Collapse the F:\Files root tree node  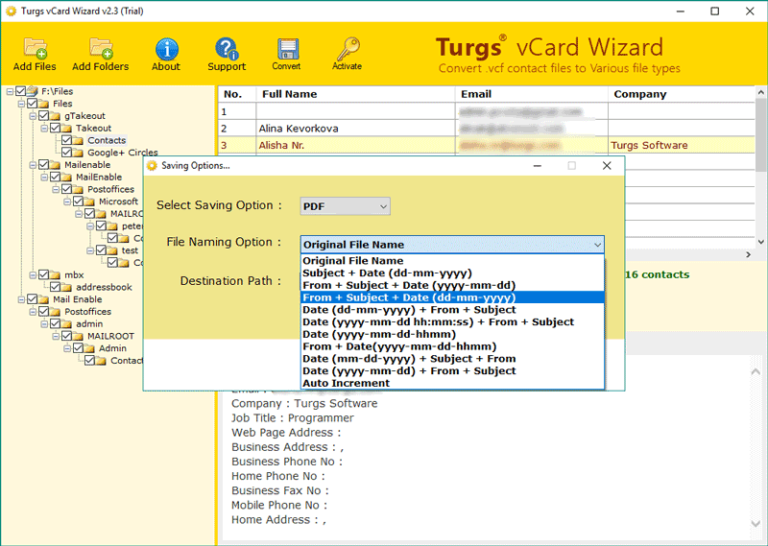[x=10, y=92]
